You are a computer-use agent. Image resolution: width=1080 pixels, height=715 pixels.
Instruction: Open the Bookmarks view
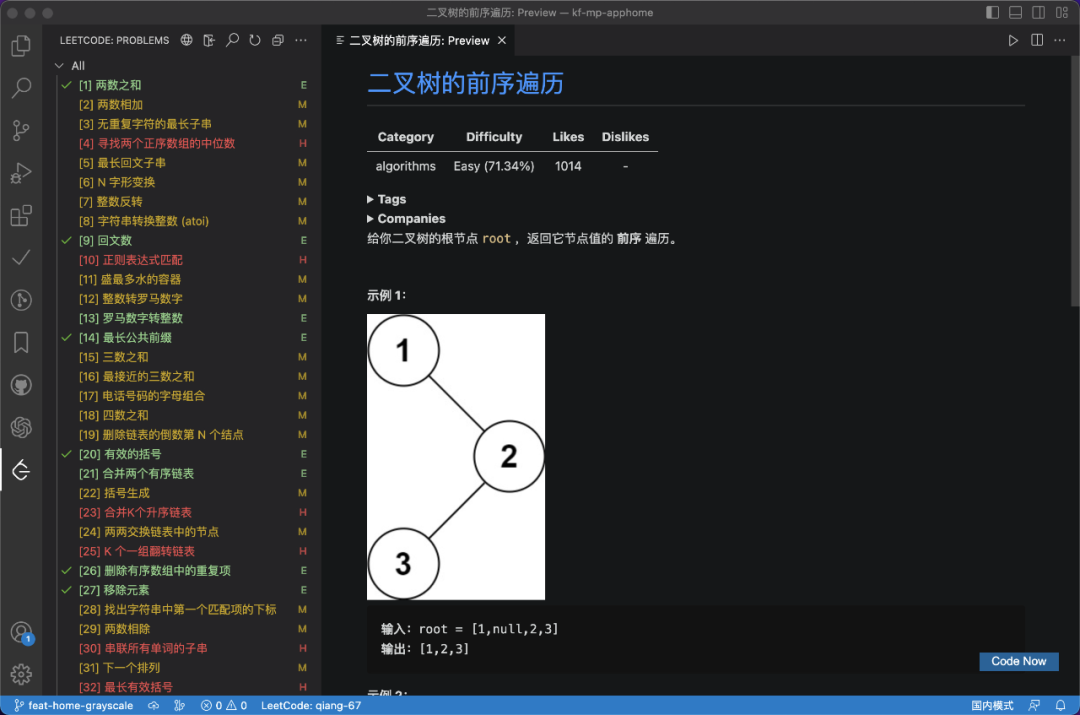tap(21, 342)
